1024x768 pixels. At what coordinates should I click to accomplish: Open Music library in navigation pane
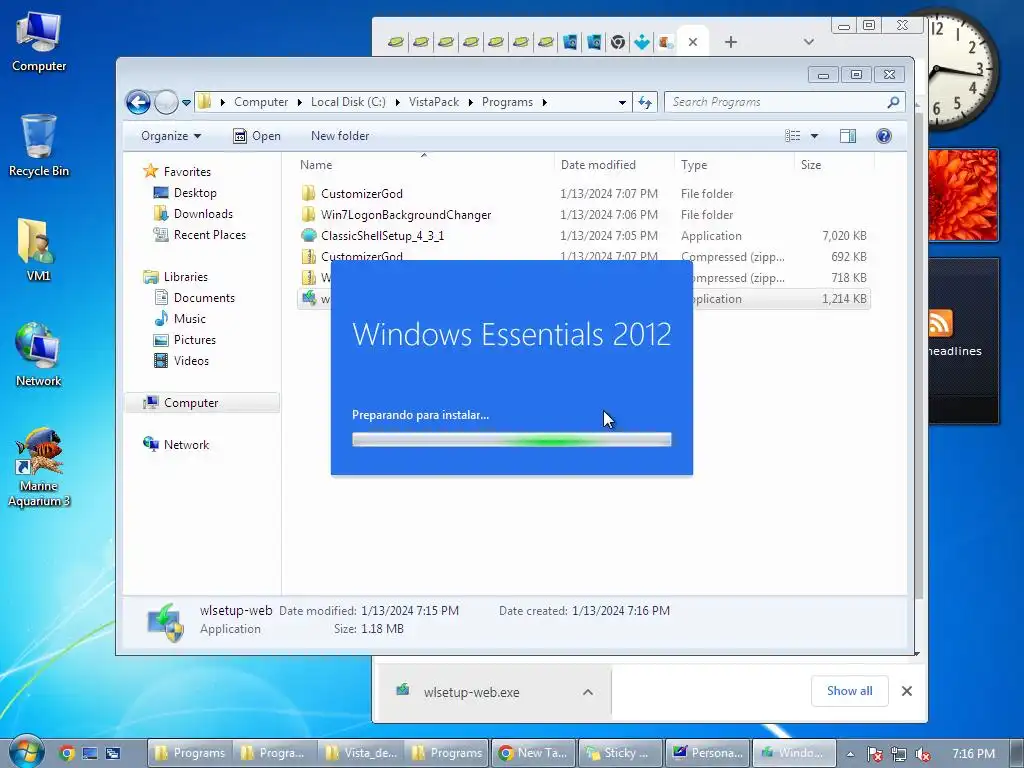tap(189, 319)
